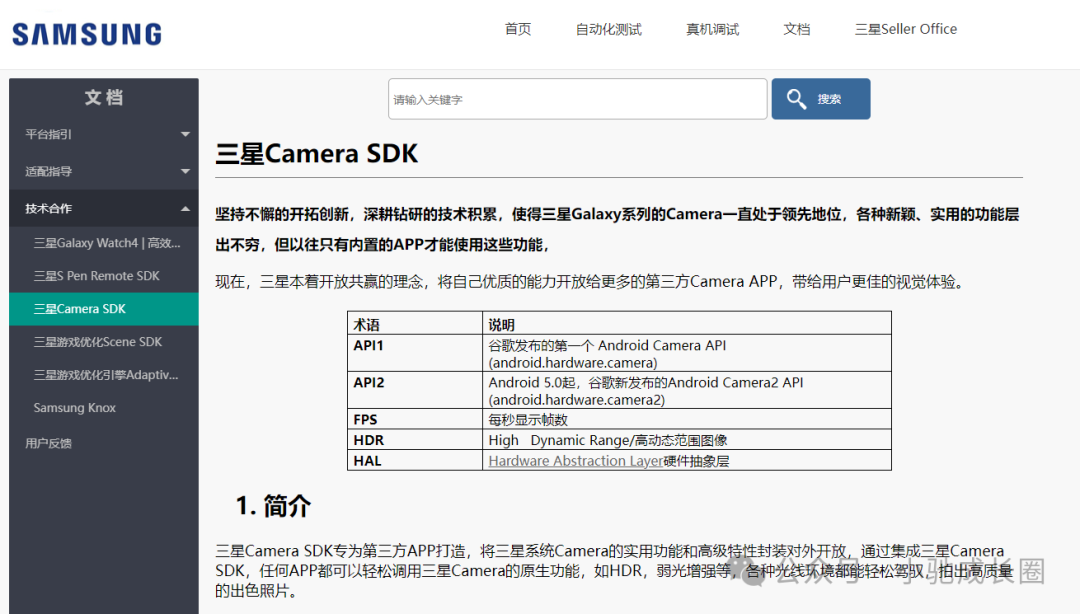Click the API1 table cell
The height and width of the screenshot is (614, 1080).
pyautogui.click(x=415, y=354)
